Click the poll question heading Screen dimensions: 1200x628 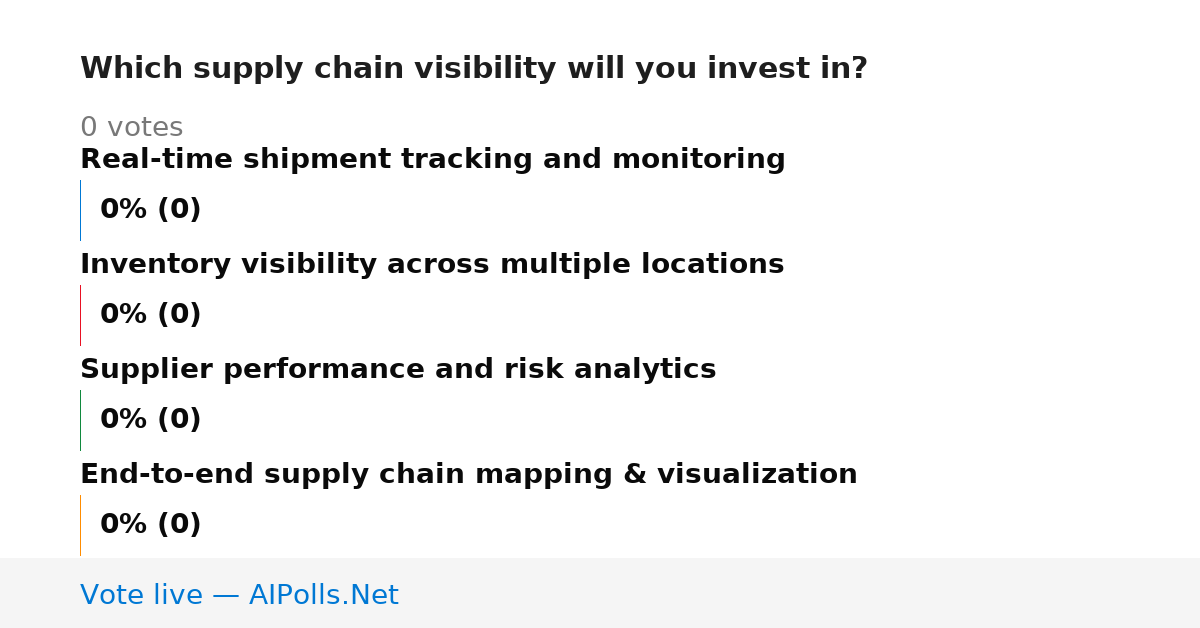coord(474,69)
